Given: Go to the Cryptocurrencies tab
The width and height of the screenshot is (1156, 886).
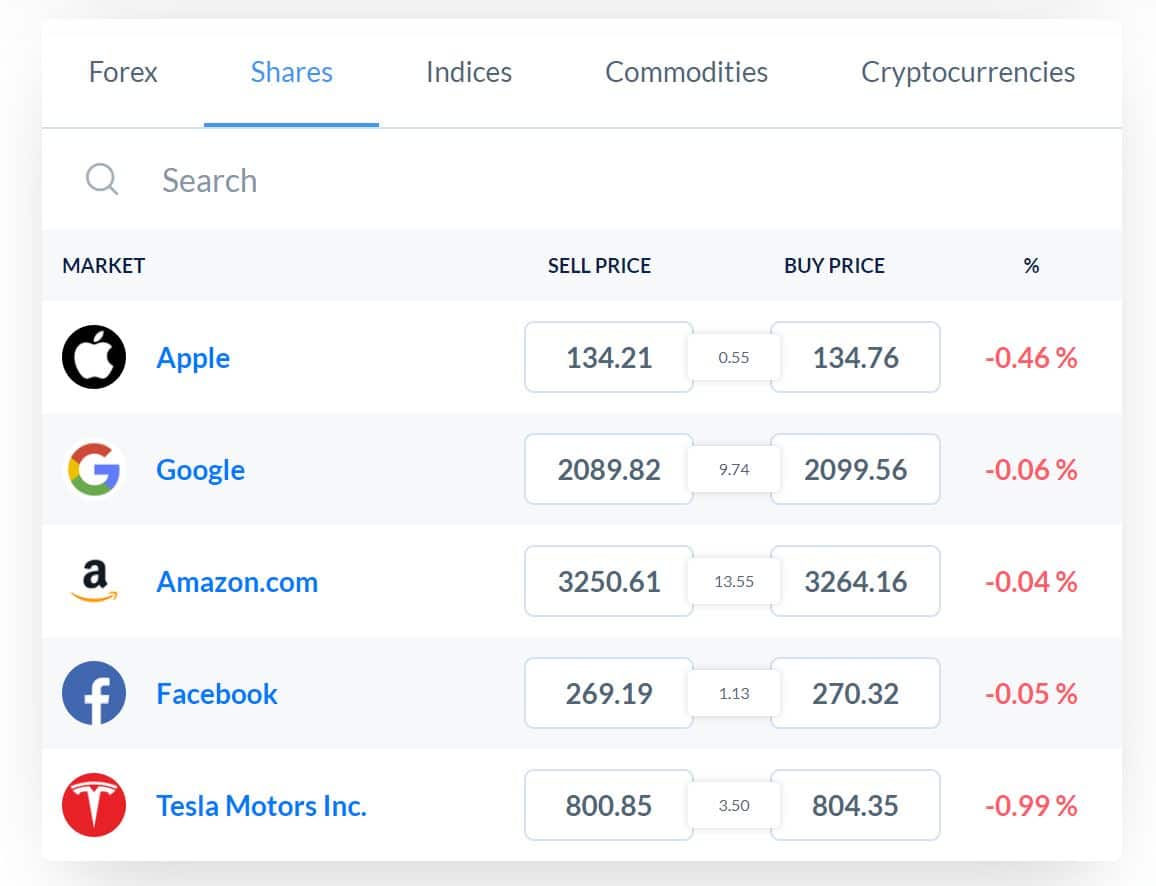Looking at the screenshot, I should pyautogui.click(x=968, y=72).
